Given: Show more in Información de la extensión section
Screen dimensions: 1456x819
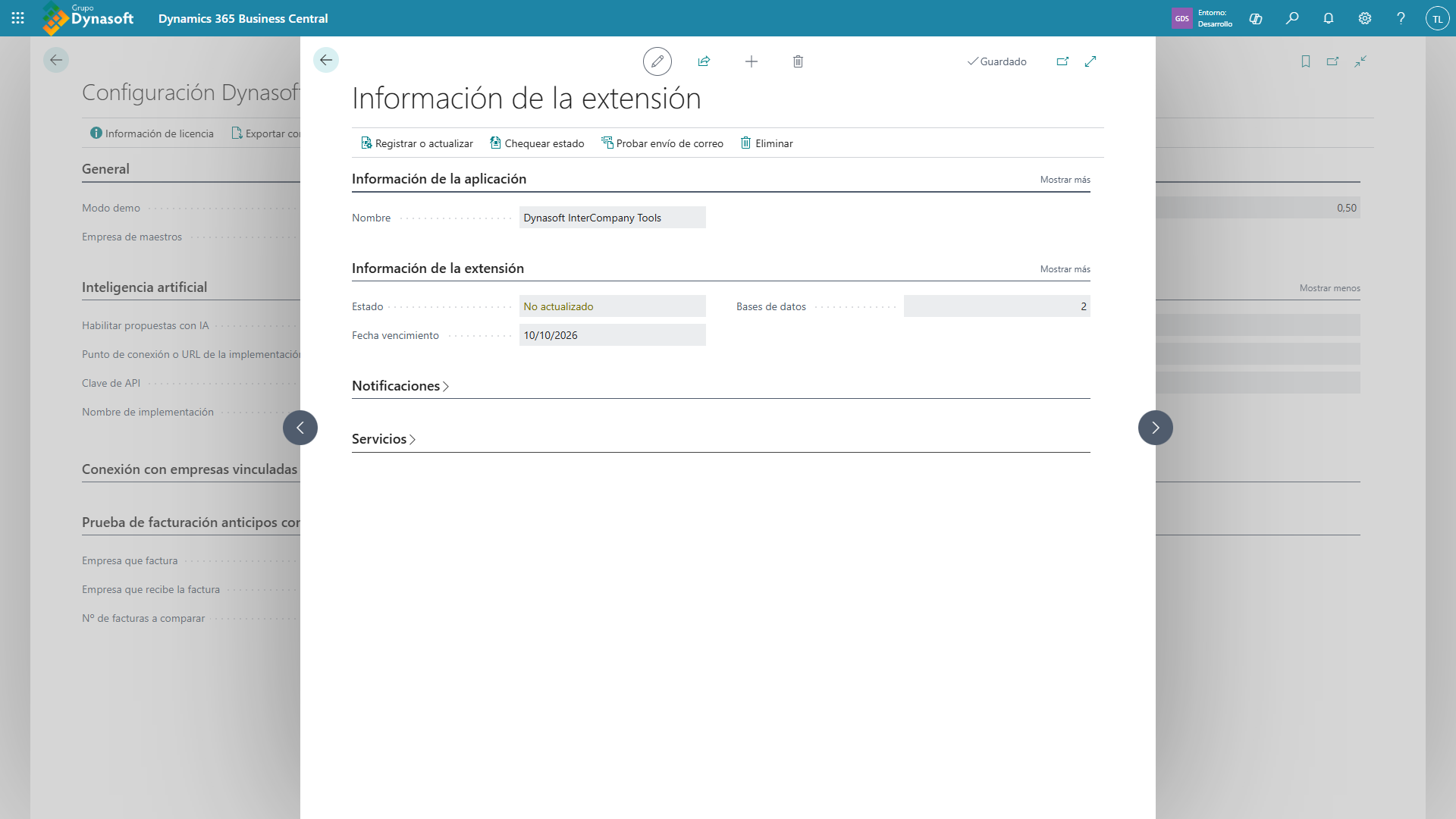Looking at the screenshot, I should (1065, 269).
